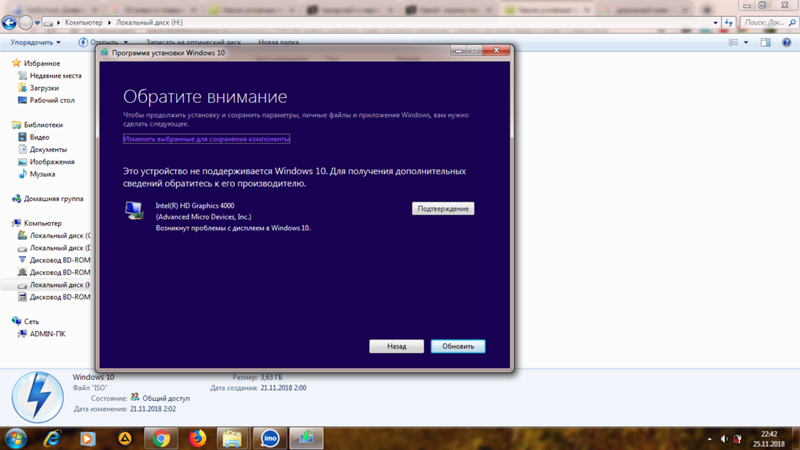Select Избранное in navigation pane
Viewport: 800px width, 450px height.
(x=36, y=63)
